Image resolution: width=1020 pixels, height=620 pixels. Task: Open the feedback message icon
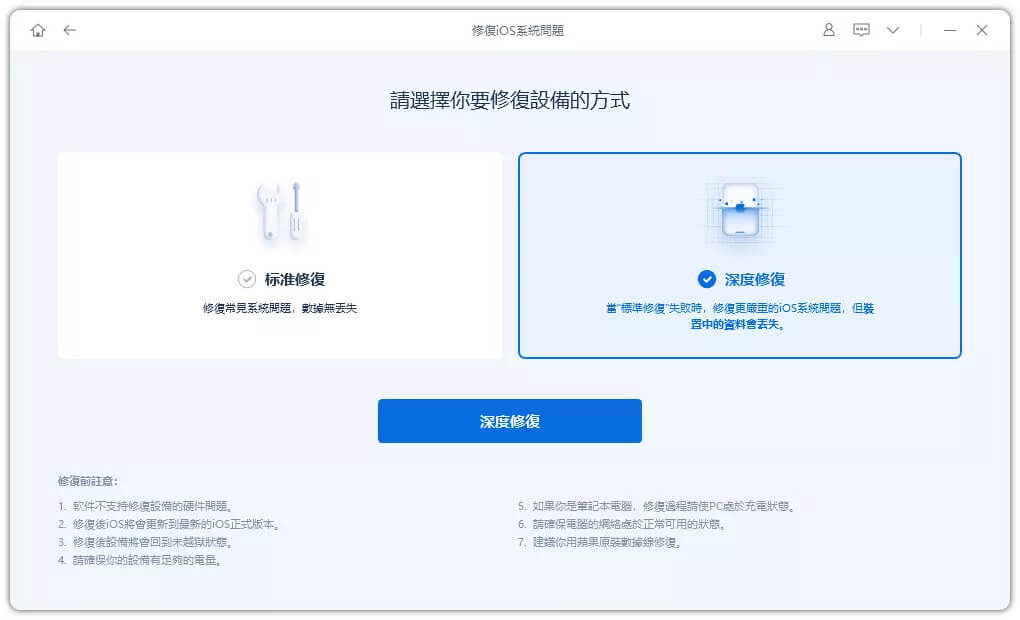point(861,30)
